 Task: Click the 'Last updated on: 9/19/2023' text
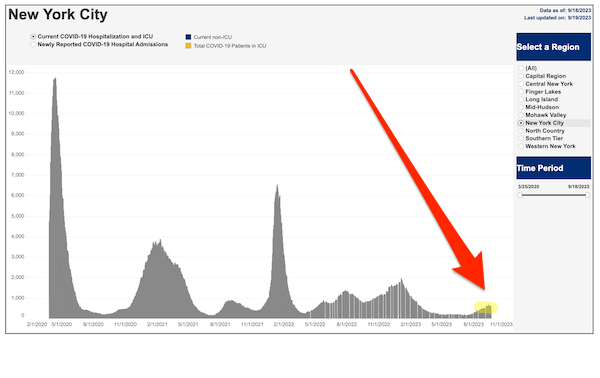coord(558,18)
